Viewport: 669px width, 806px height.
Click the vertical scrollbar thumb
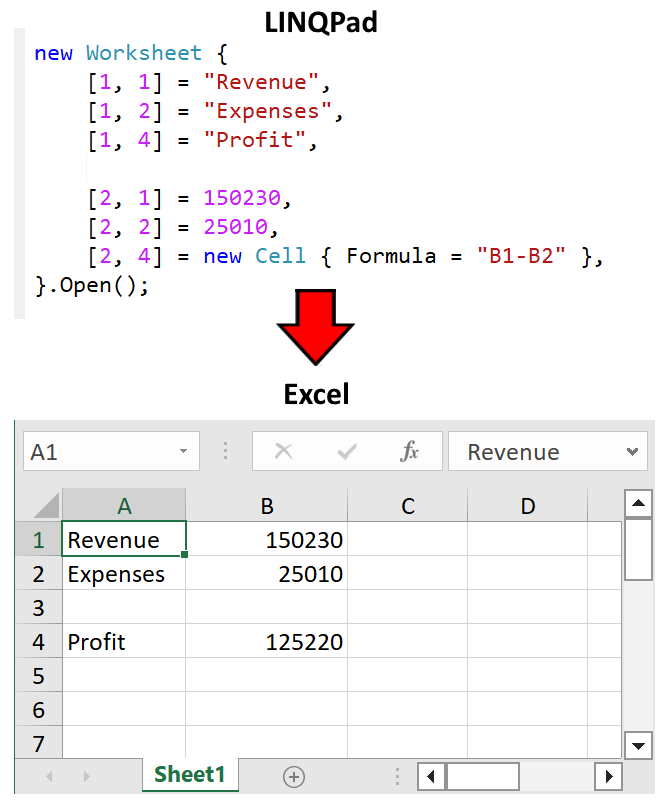click(638, 549)
